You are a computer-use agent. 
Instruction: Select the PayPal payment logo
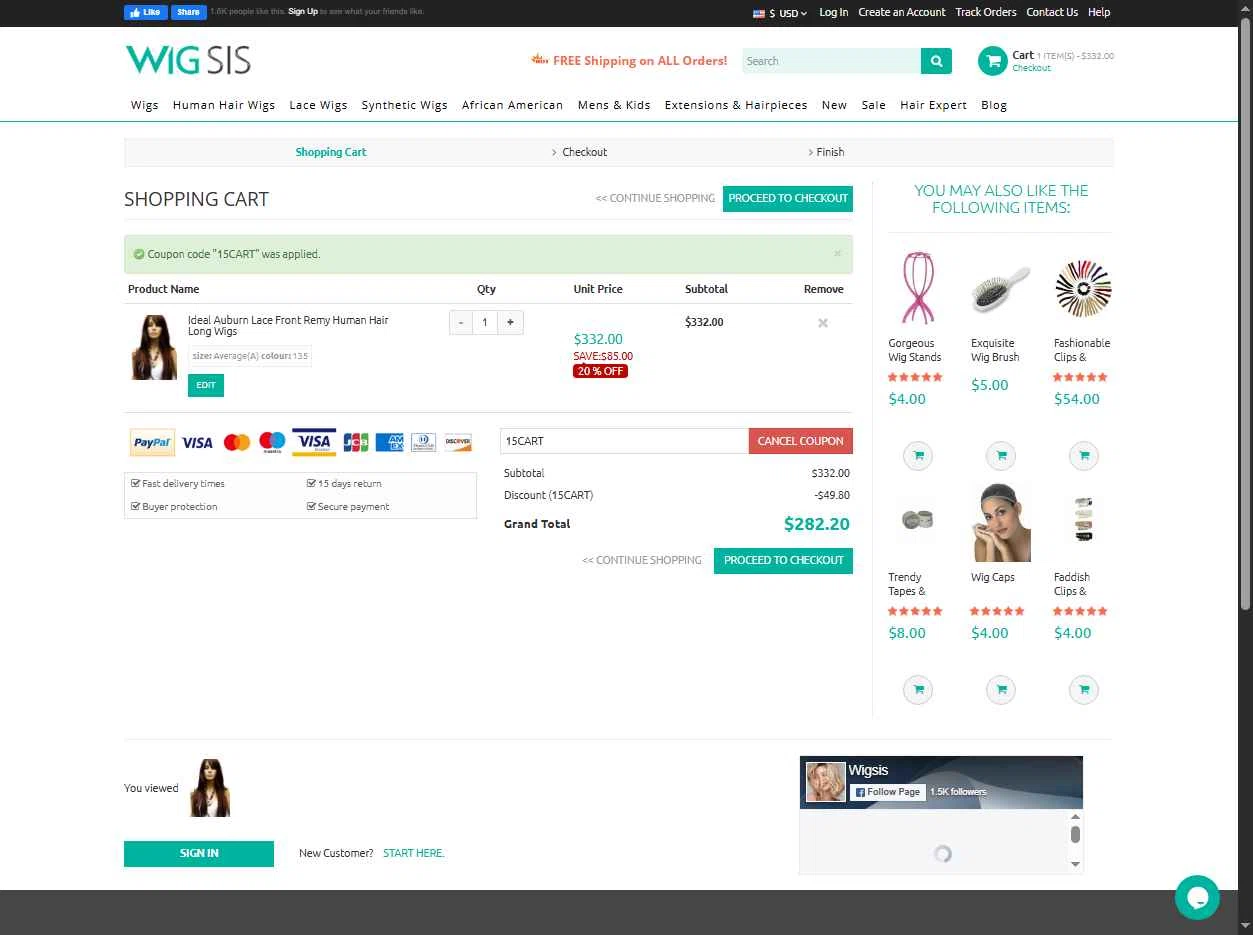[153, 442]
